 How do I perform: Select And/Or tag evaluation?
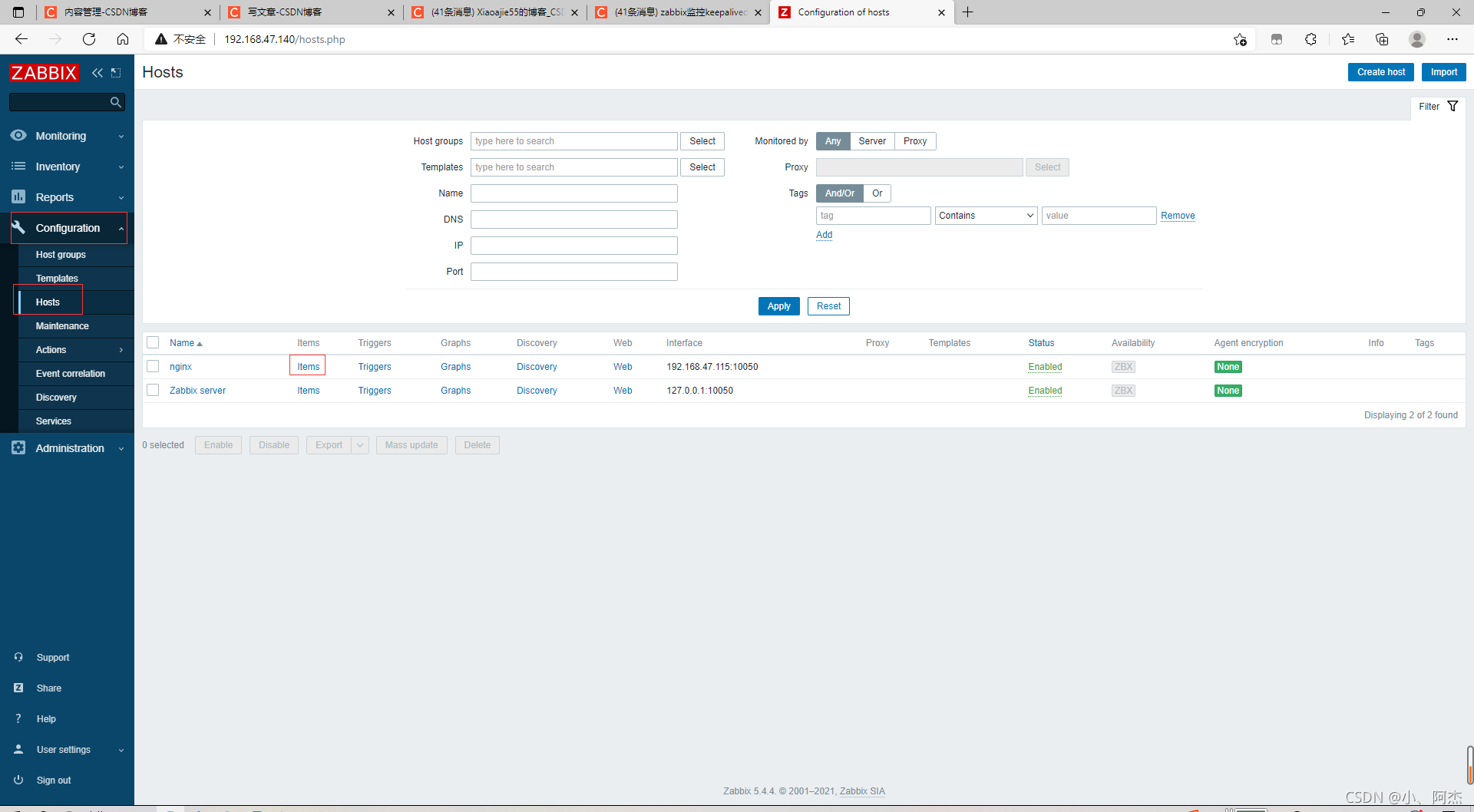click(x=840, y=193)
